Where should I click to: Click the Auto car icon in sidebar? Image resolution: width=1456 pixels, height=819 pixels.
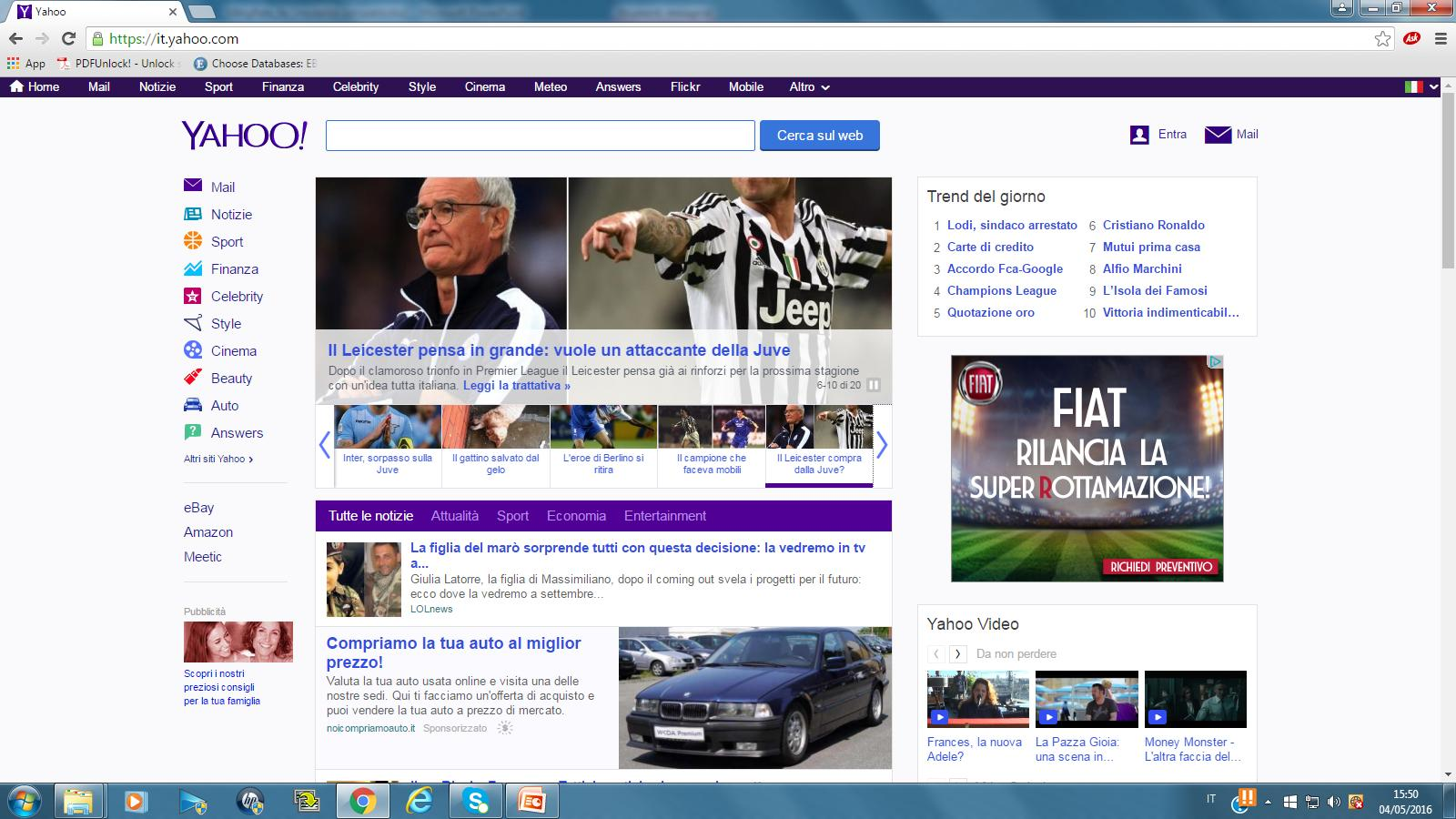point(193,405)
